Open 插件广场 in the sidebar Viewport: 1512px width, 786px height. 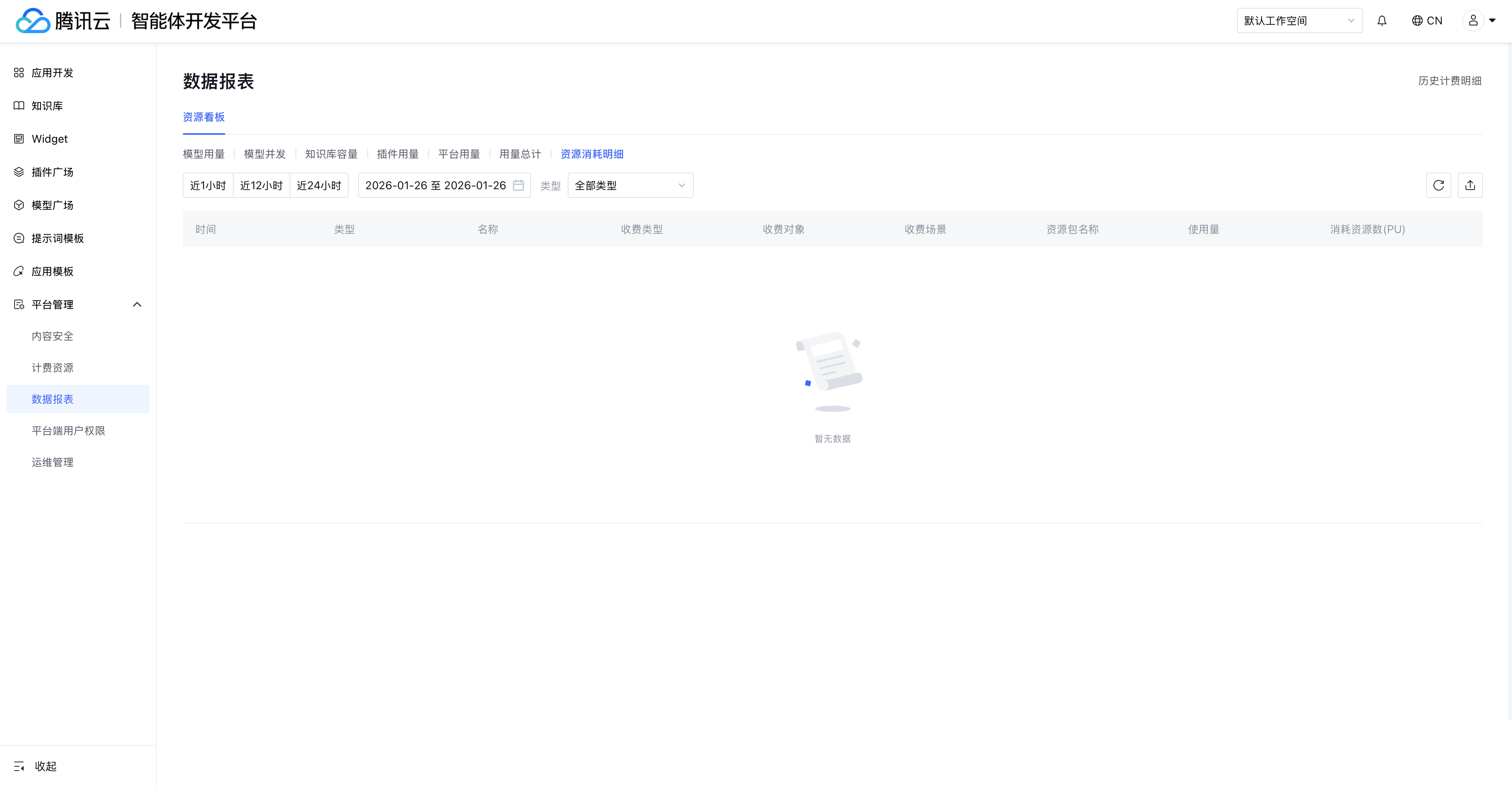(53, 172)
